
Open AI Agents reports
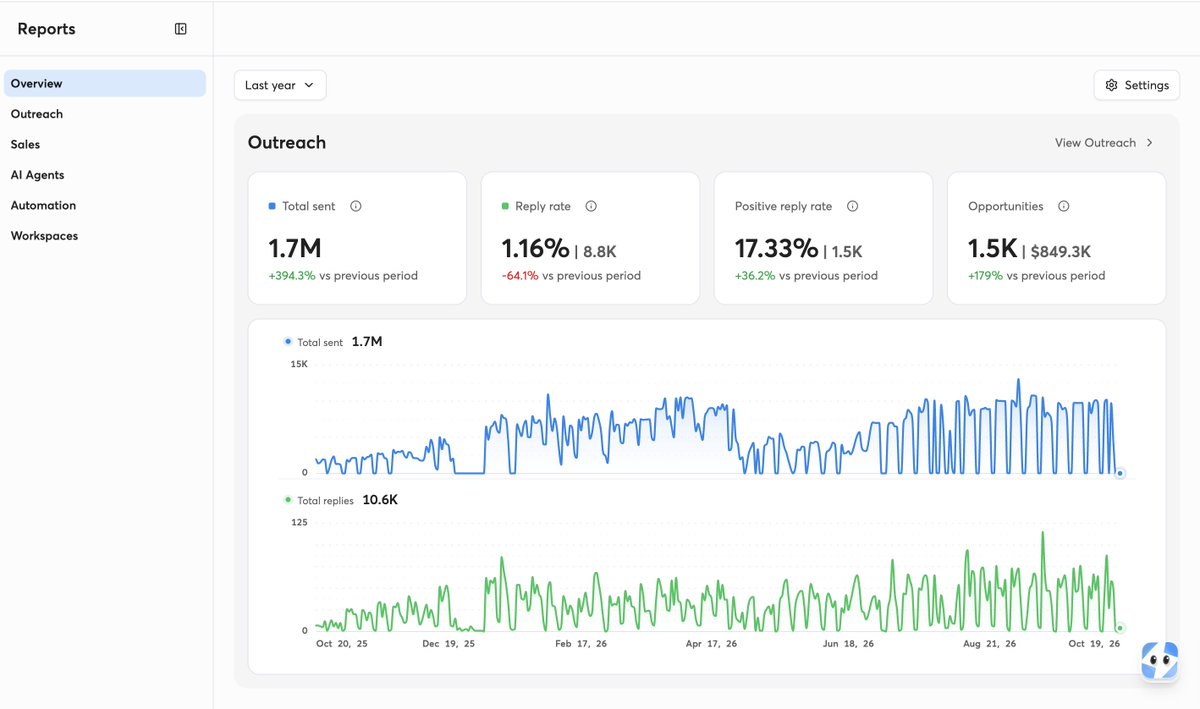[x=105, y=175]
